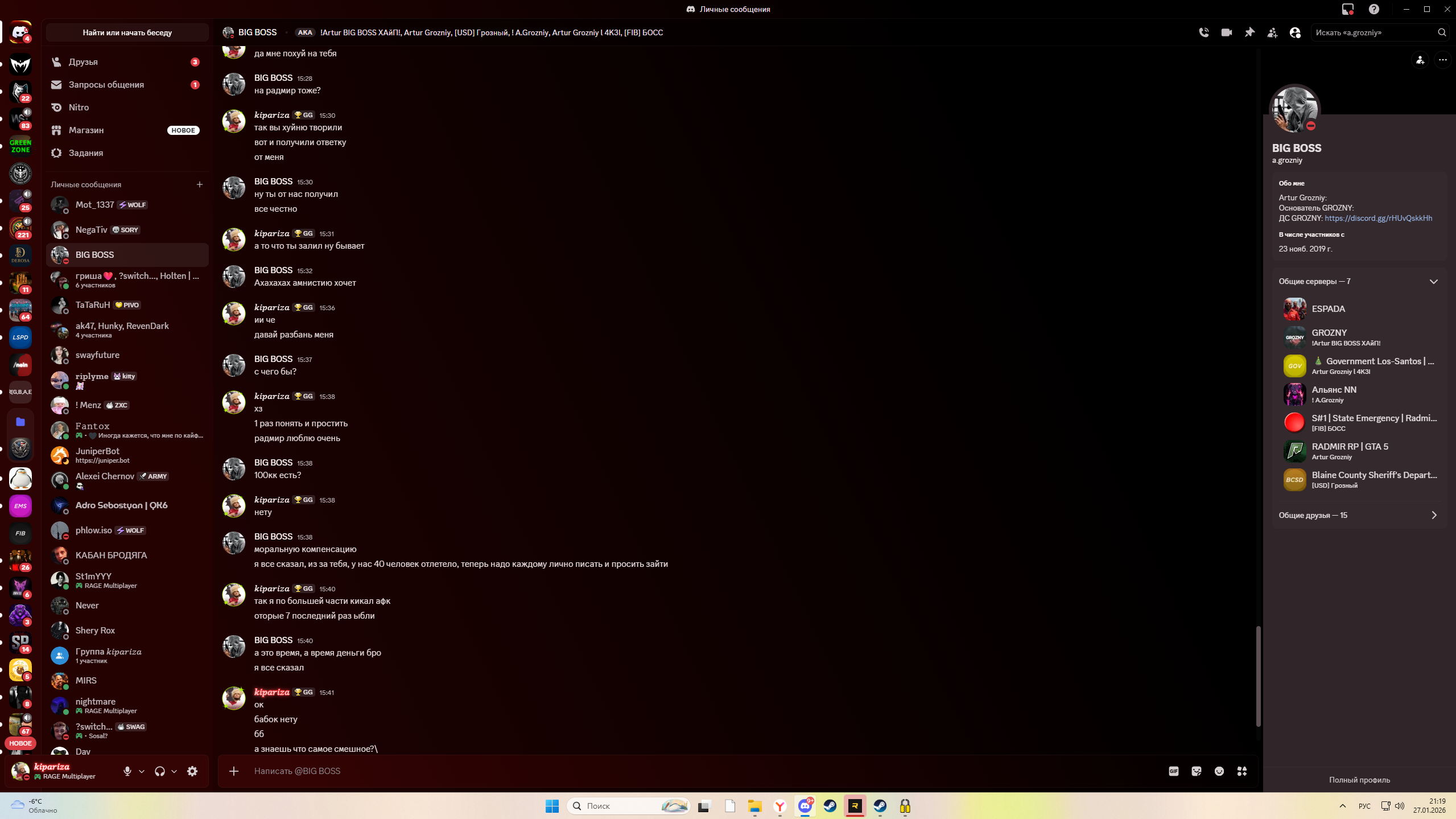This screenshot has height=819, width=1456.
Task: Open microphone input options dropdown
Action: click(x=142, y=771)
